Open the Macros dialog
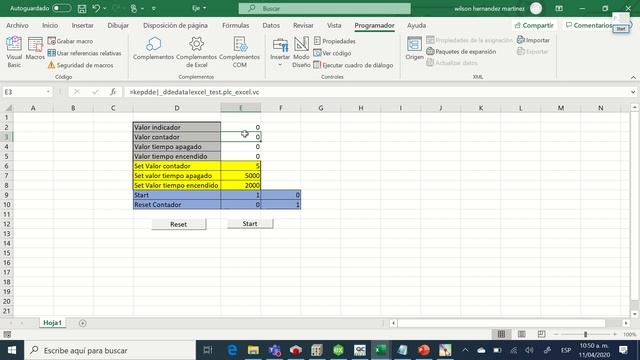The height and width of the screenshot is (360, 640). (35, 49)
